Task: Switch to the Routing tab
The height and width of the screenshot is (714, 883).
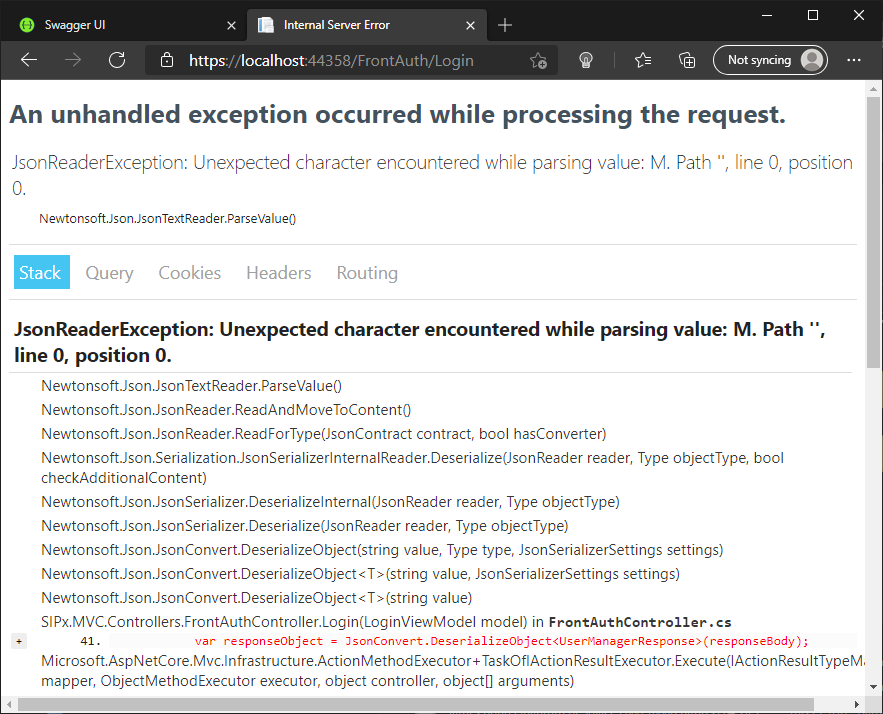Action: tap(367, 273)
